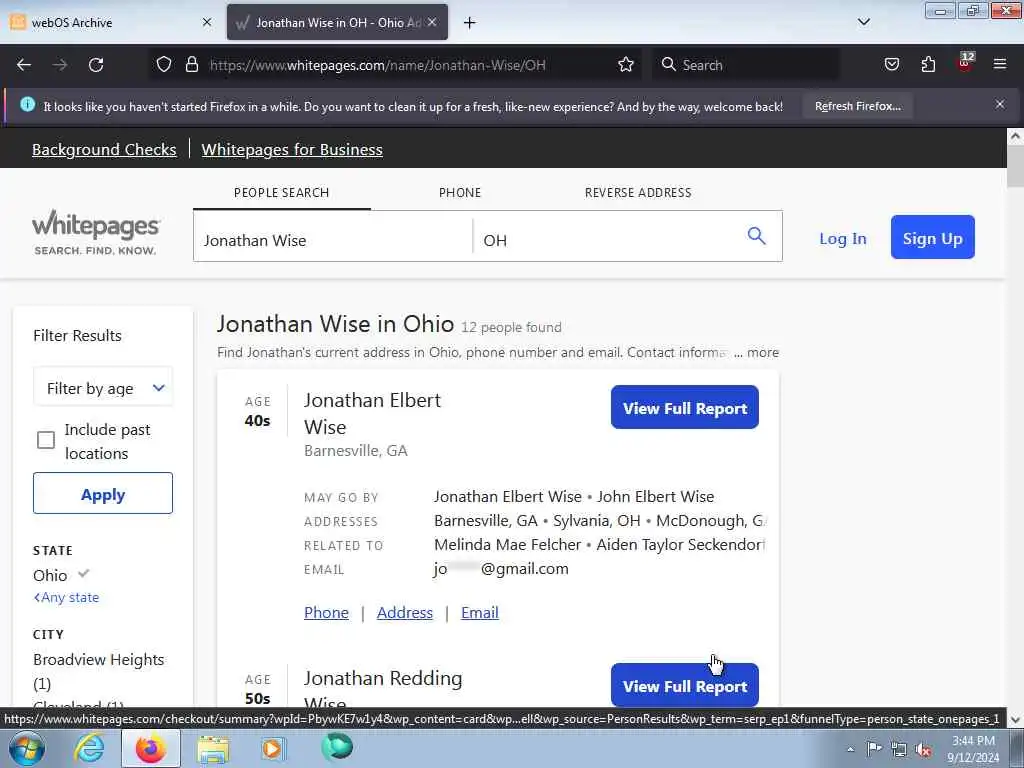Click the Jonathan Elbert Wise name heading
Screen dimensions: 1024x768
(x=372, y=413)
